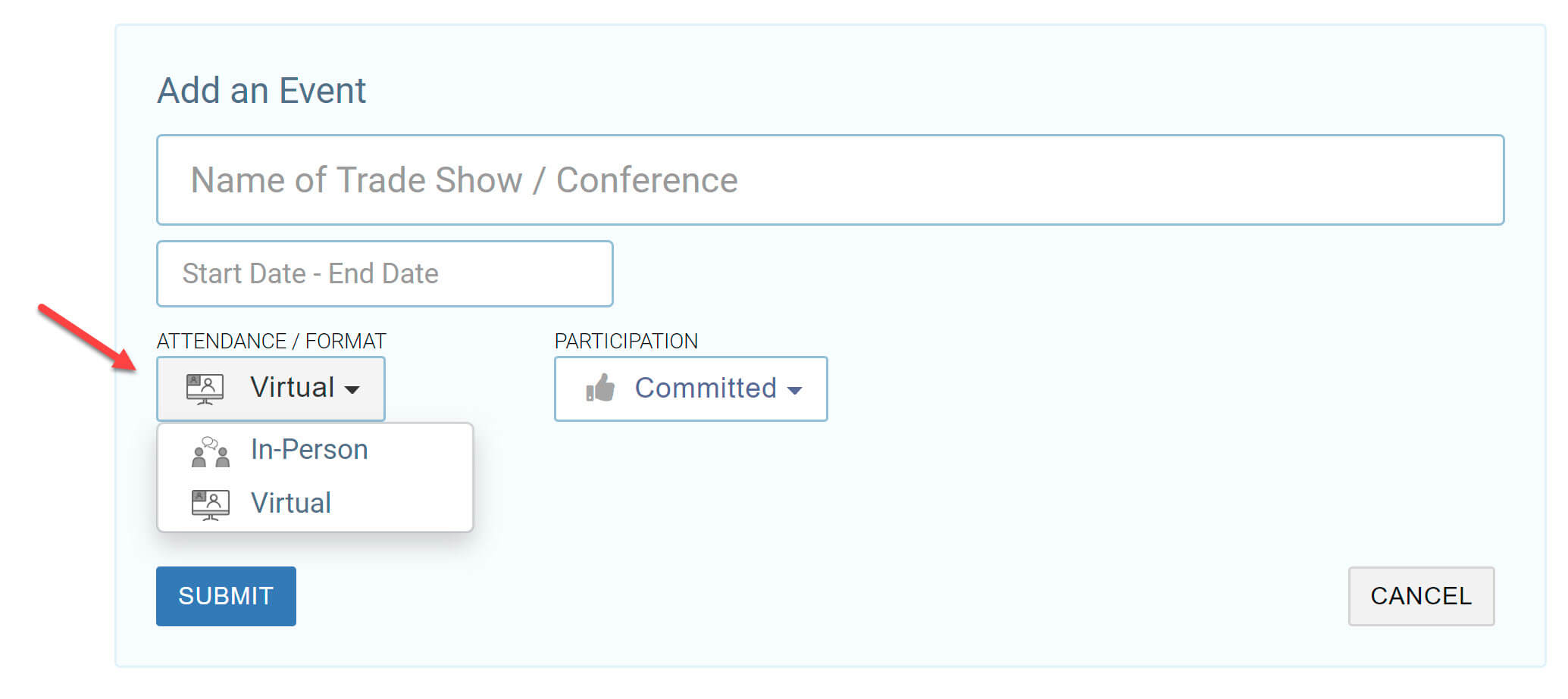Expand the caret next to Virtual
The width and height of the screenshot is (1568, 699).
(352, 390)
